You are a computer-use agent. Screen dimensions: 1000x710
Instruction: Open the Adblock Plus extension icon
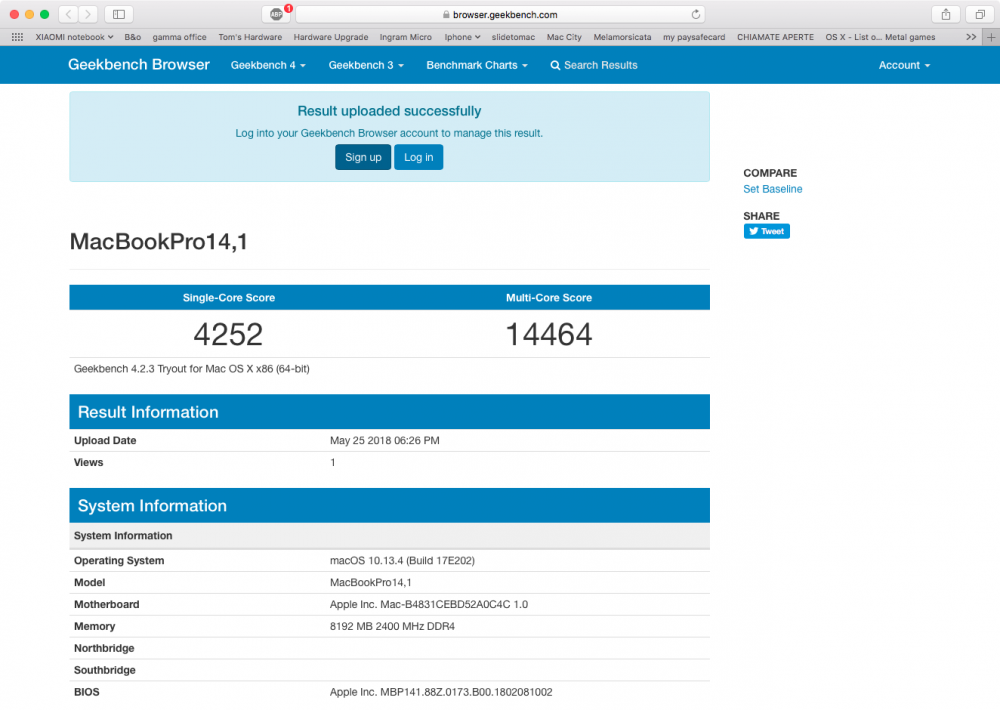276,14
